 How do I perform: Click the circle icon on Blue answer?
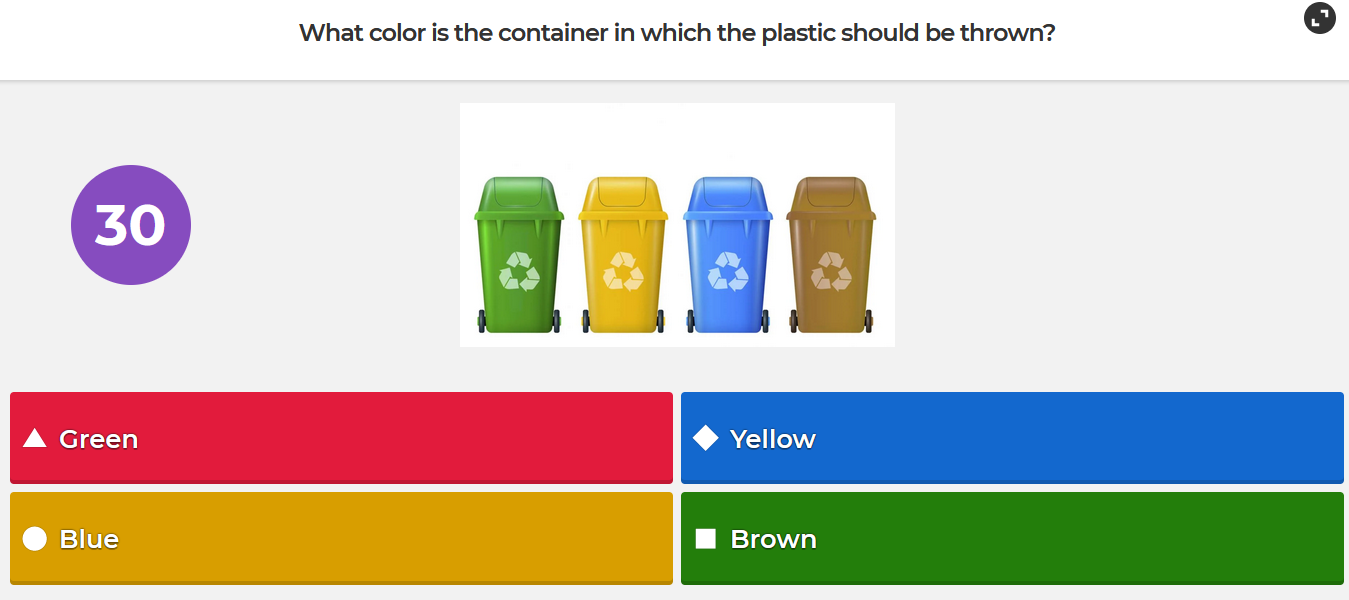point(35,539)
